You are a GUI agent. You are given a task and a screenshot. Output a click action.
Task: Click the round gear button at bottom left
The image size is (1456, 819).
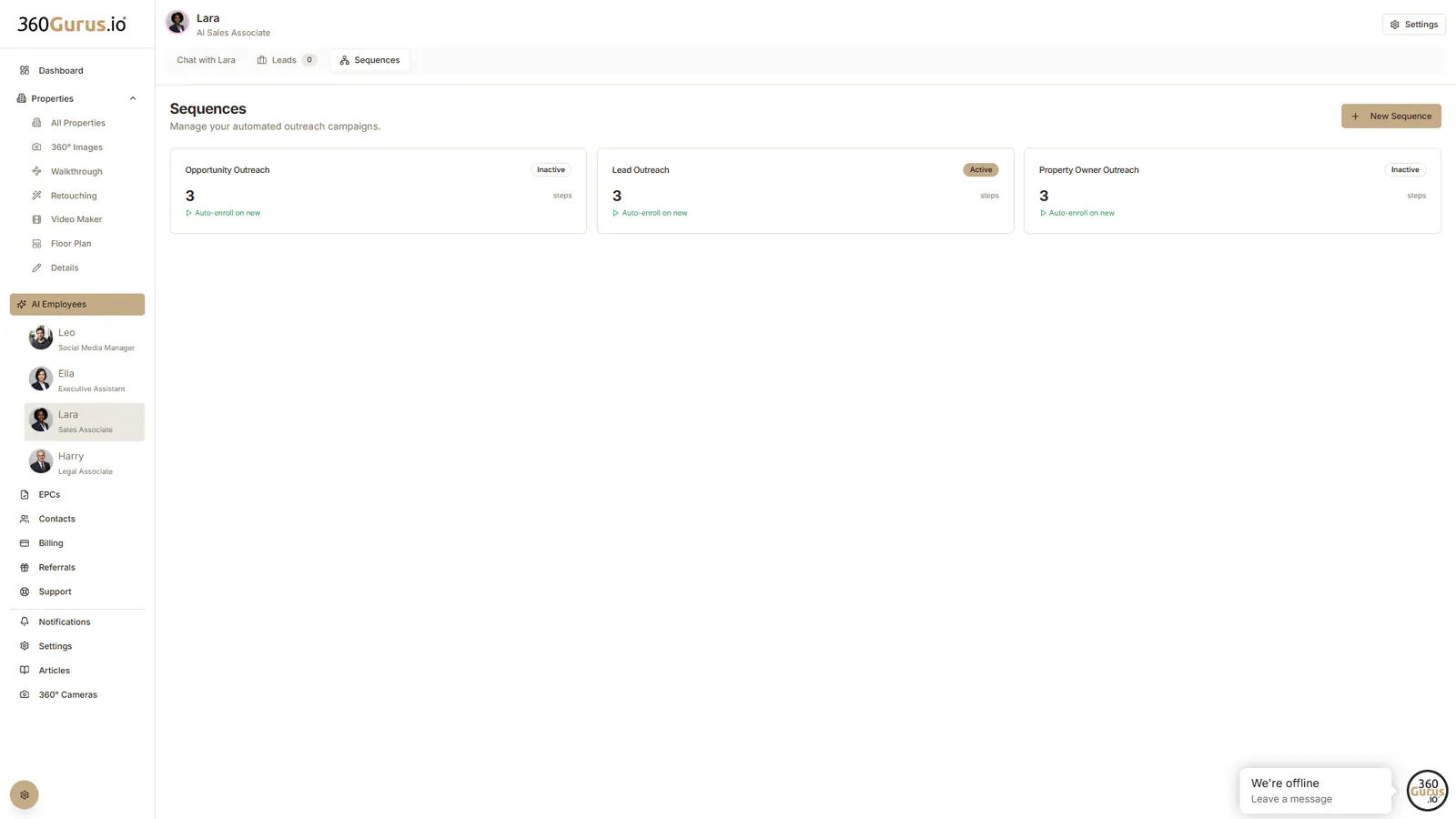(25, 794)
